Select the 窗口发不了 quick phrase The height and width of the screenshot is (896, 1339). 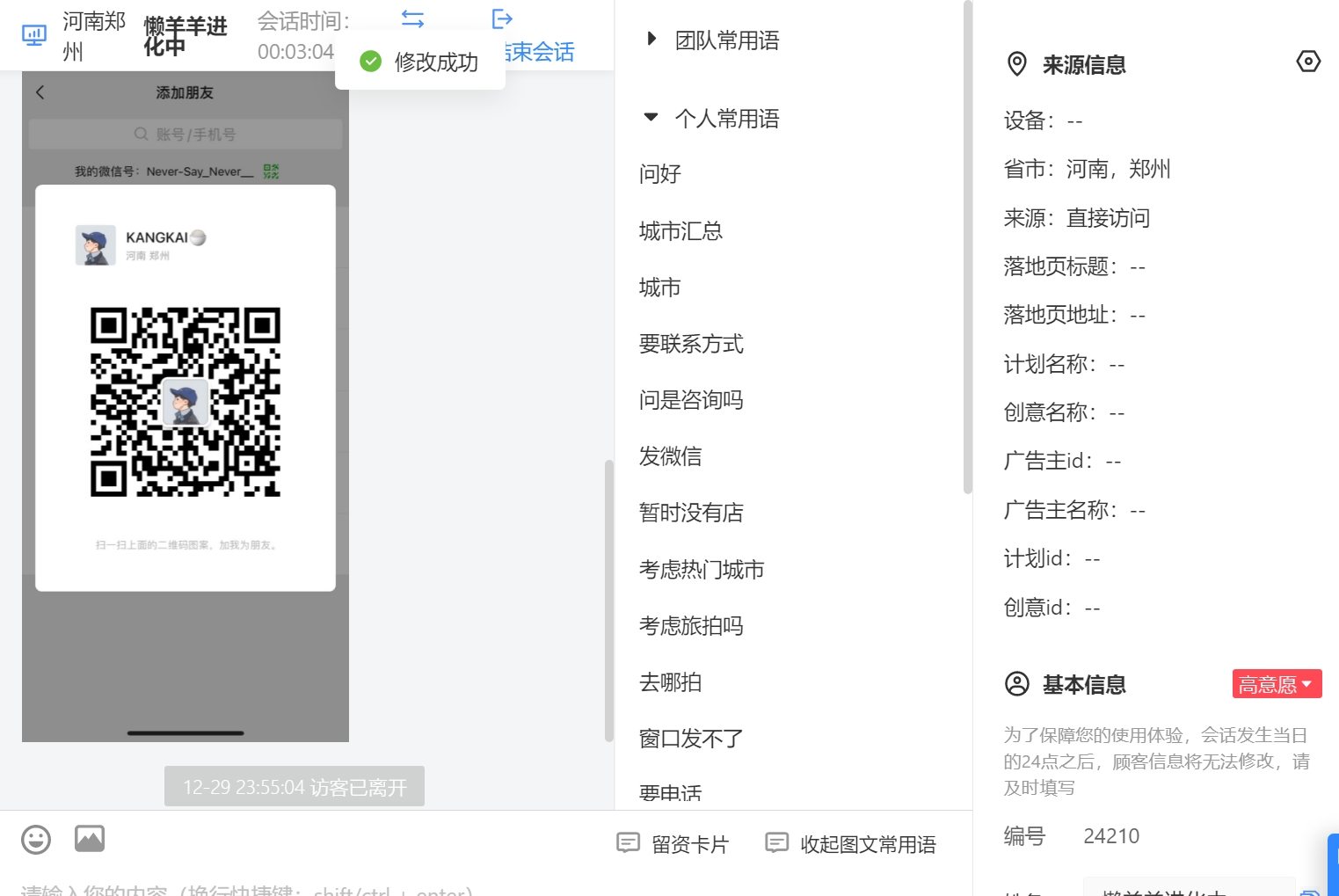pos(691,739)
